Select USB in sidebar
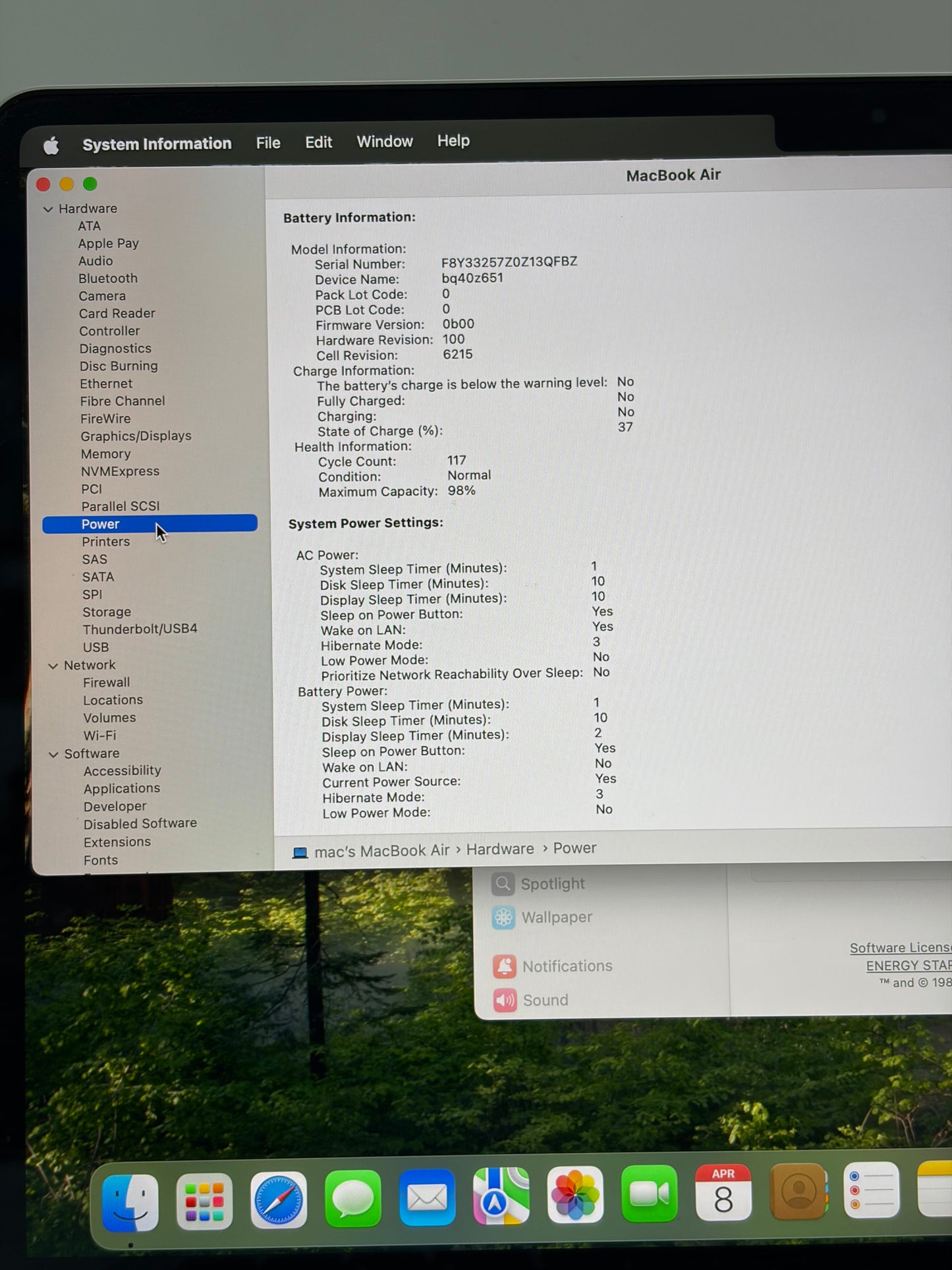This screenshot has width=952, height=1270. click(x=96, y=647)
